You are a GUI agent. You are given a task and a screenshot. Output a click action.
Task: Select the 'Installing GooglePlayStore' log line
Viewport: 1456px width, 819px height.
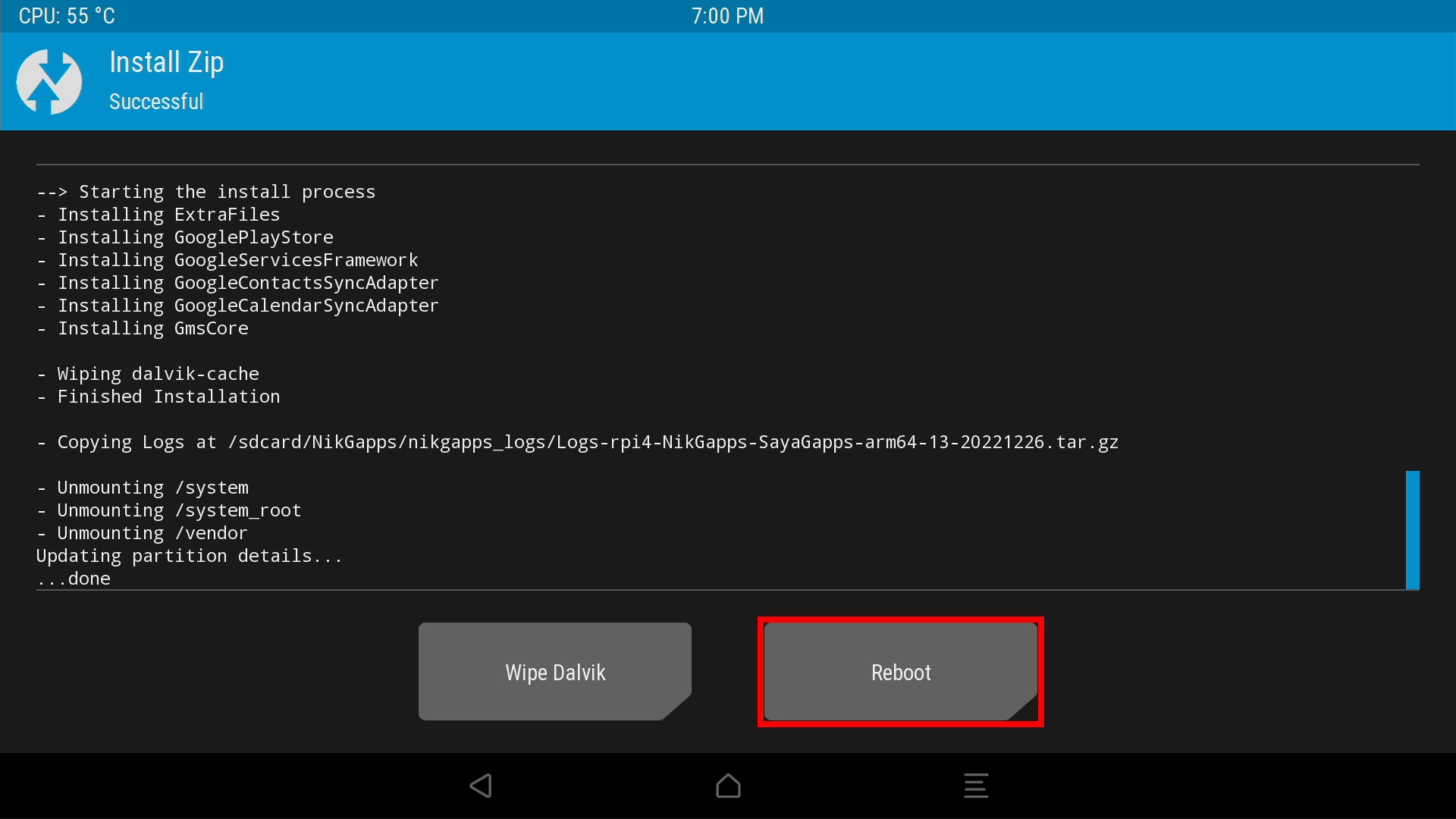[185, 237]
